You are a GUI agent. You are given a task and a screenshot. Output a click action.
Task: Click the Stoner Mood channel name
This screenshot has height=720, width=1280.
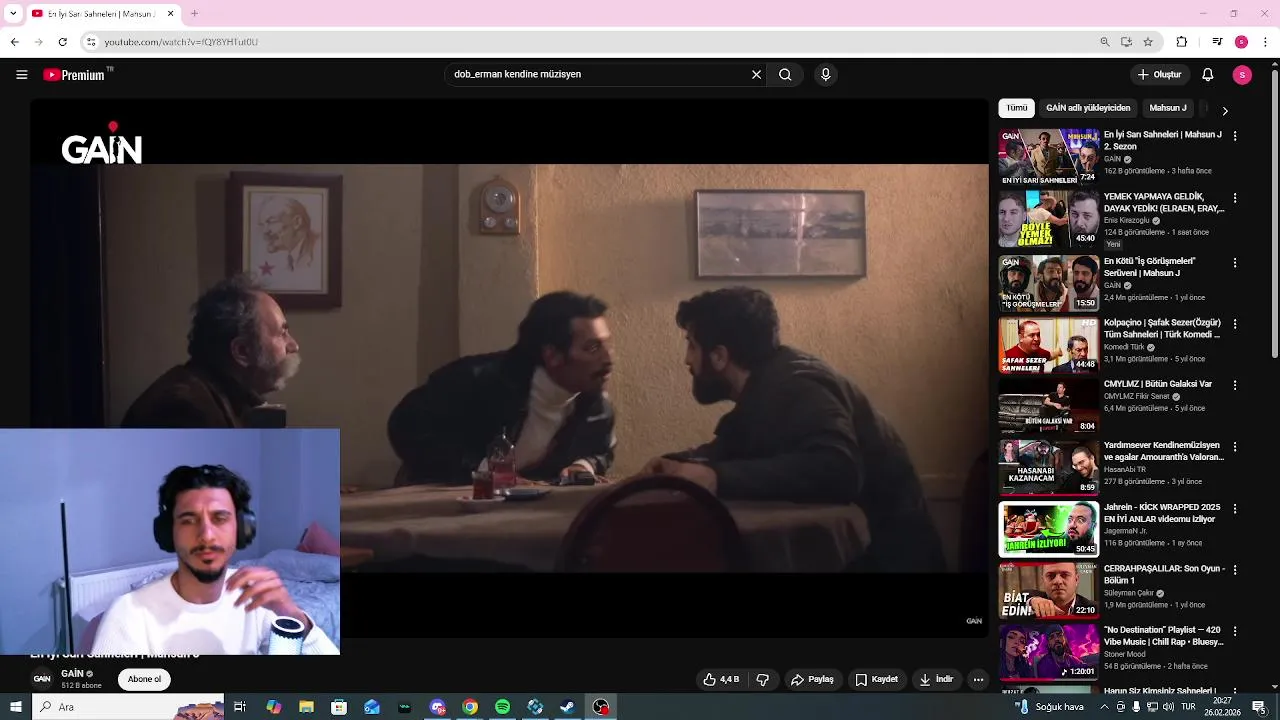[1126, 654]
